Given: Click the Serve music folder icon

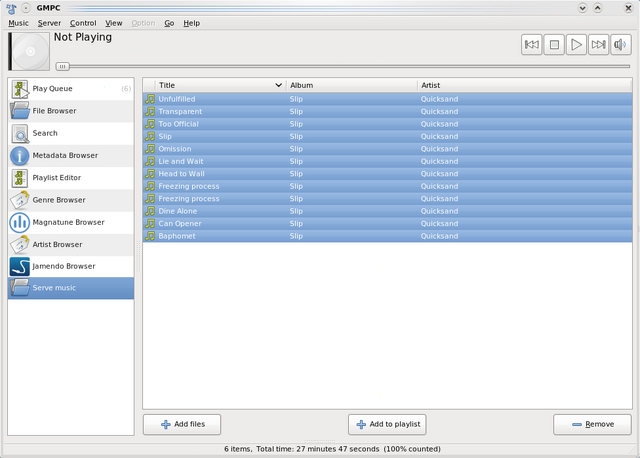Looking at the screenshot, I should [20, 288].
